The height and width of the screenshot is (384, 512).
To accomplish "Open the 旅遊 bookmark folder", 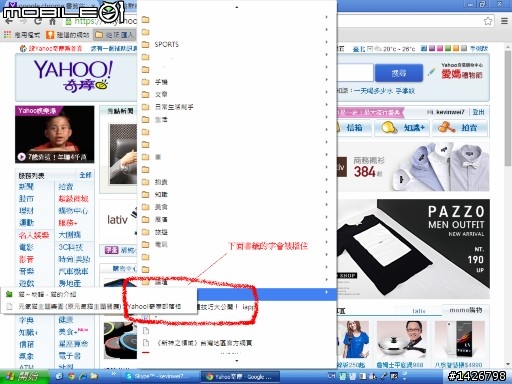I will (x=237, y=232).
